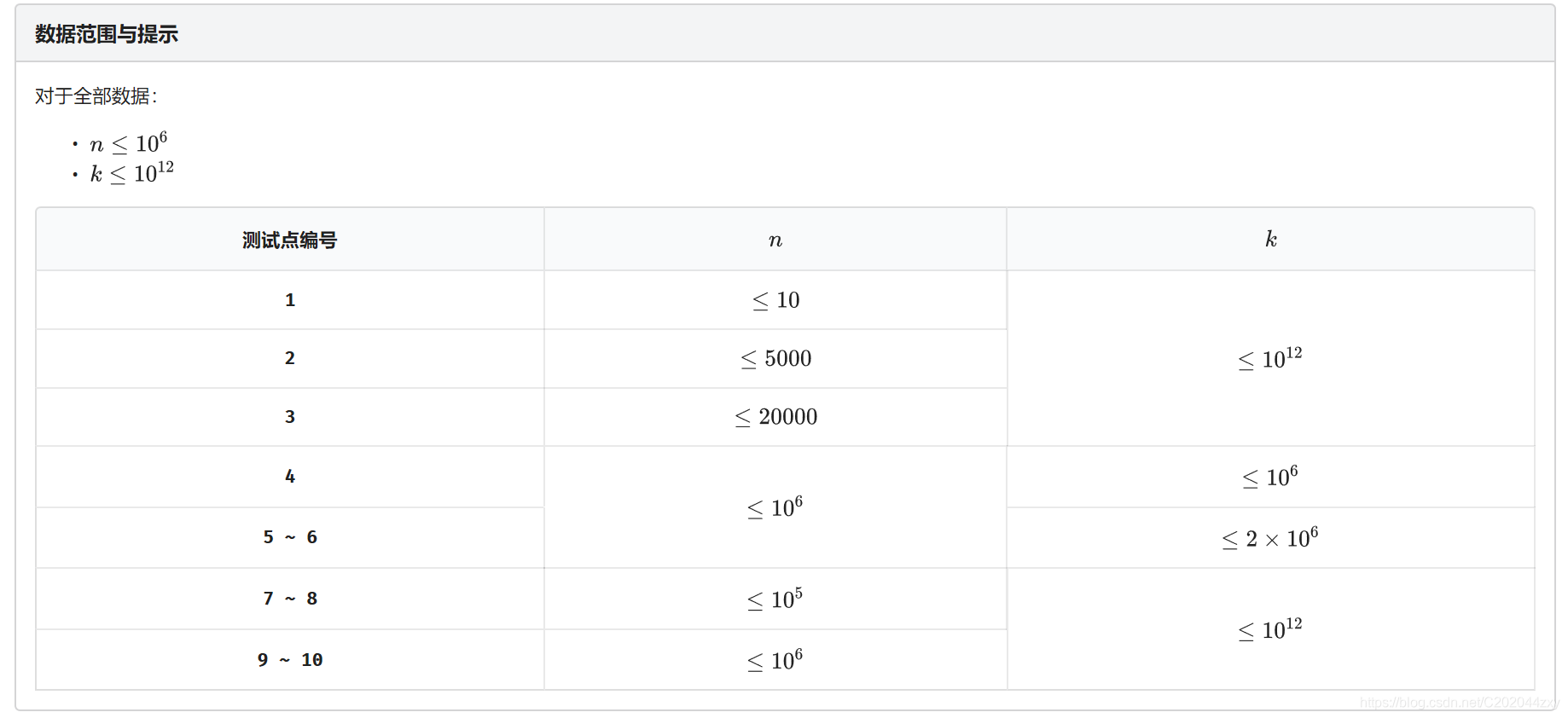Click the 9 ~ 10 test point cell
Viewport: 1568px width, 718px height.
point(290,660)
